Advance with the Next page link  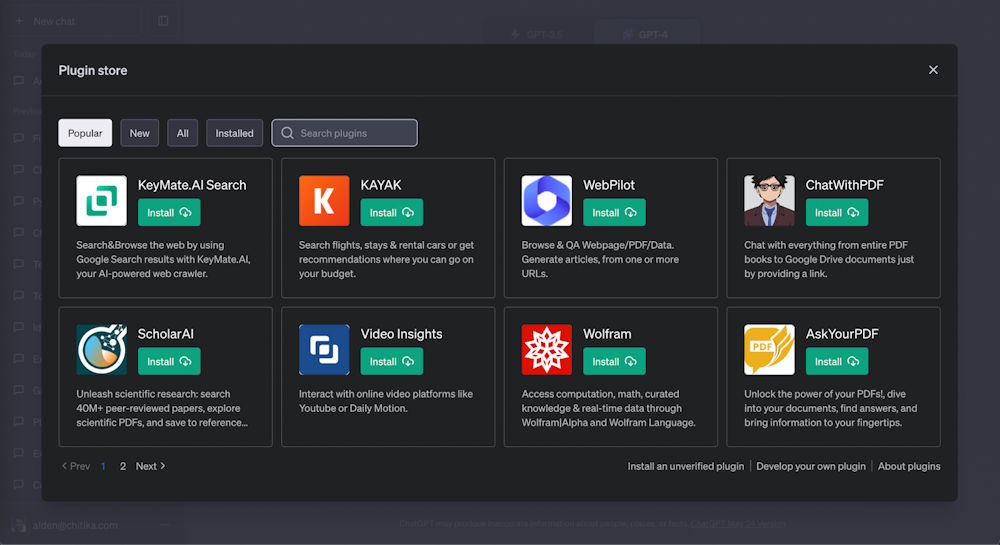150,466
